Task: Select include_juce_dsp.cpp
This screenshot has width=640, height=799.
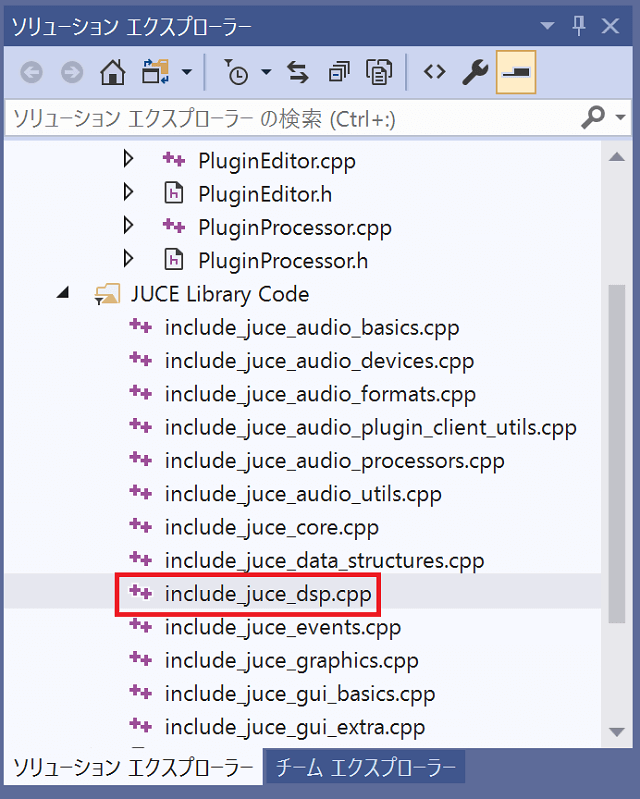Action: (268, 594)
